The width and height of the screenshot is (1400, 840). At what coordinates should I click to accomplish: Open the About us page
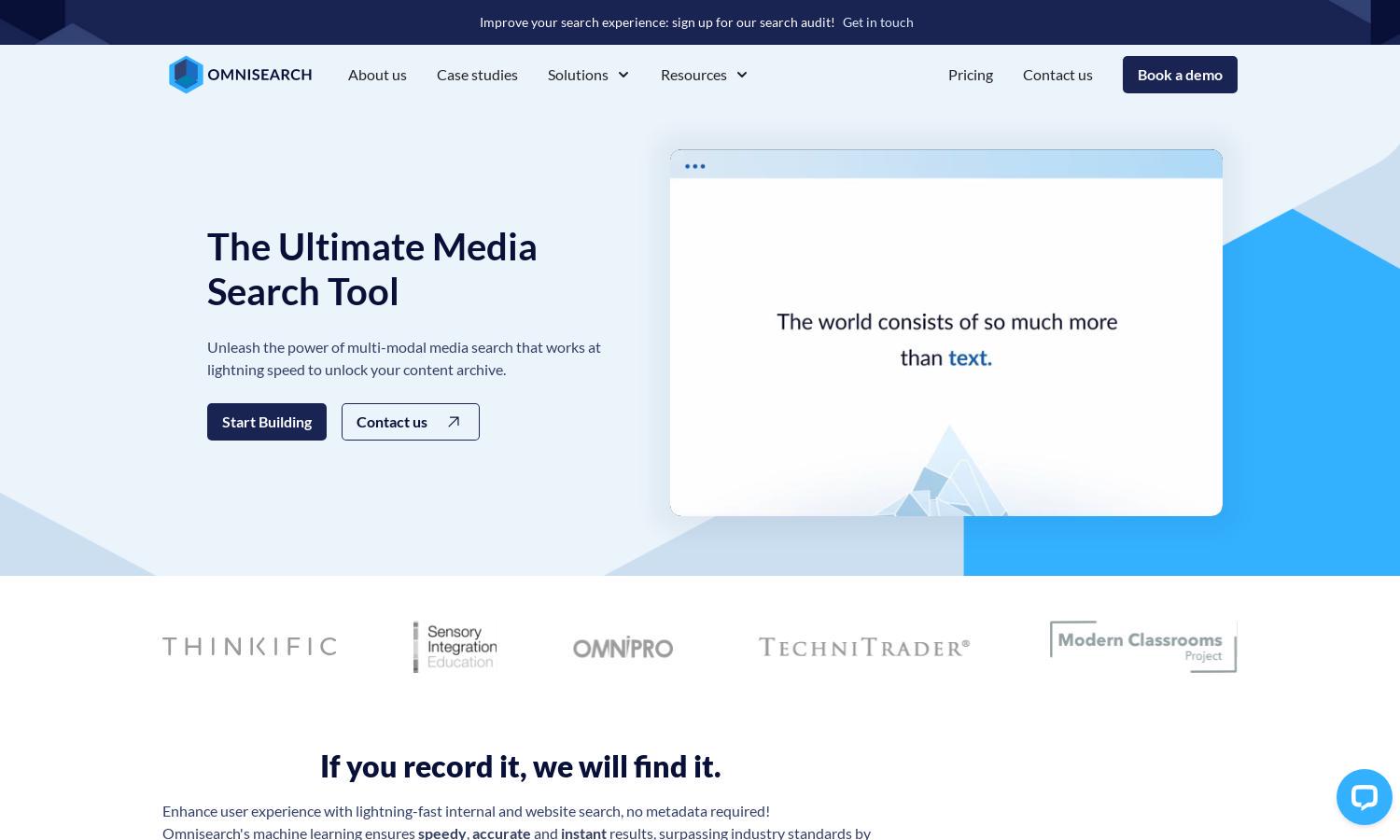point(377,75)
